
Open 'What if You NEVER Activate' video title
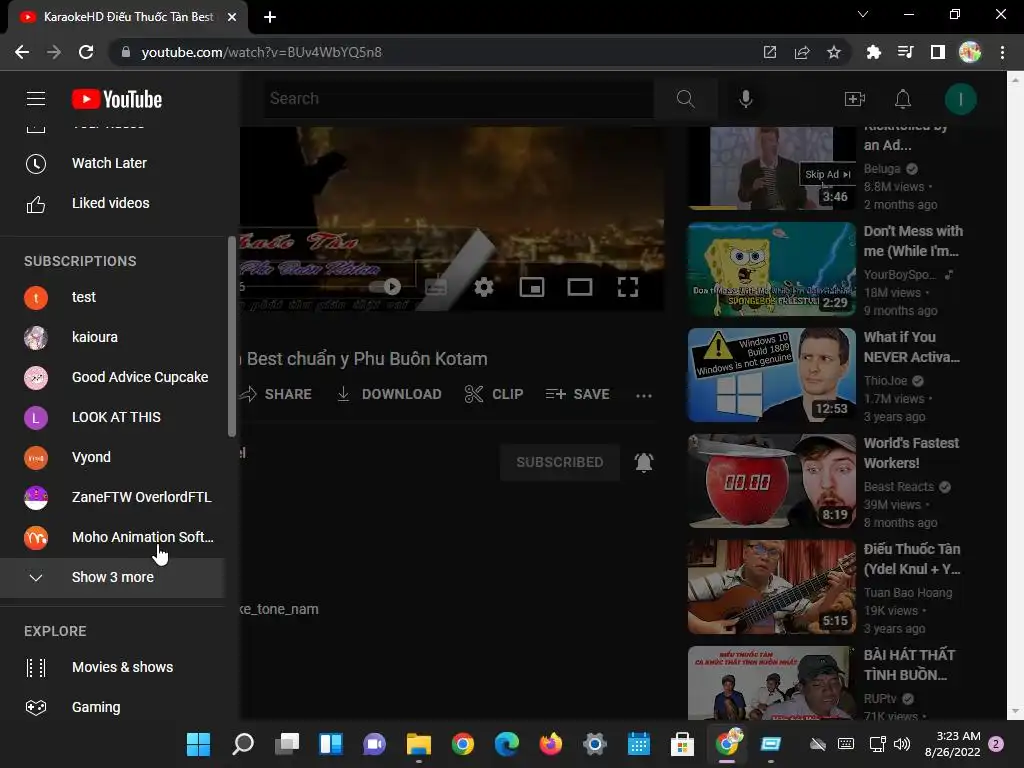click(912, 347)
